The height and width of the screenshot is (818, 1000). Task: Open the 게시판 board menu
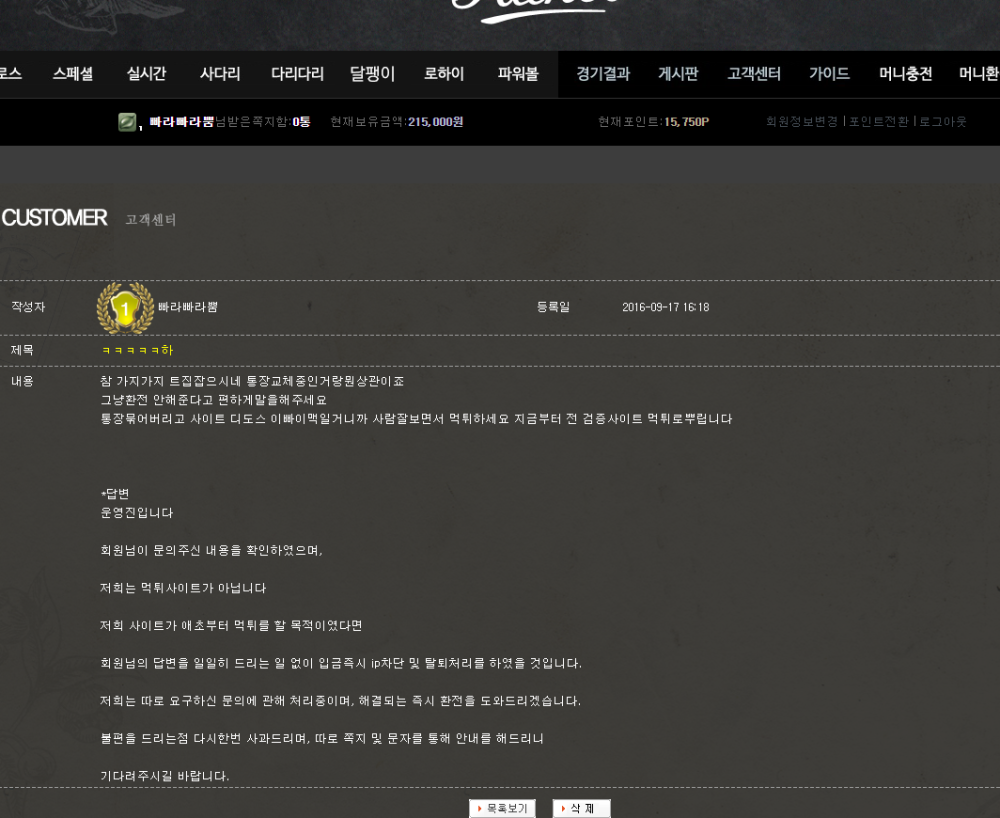[x=678, y=74]
